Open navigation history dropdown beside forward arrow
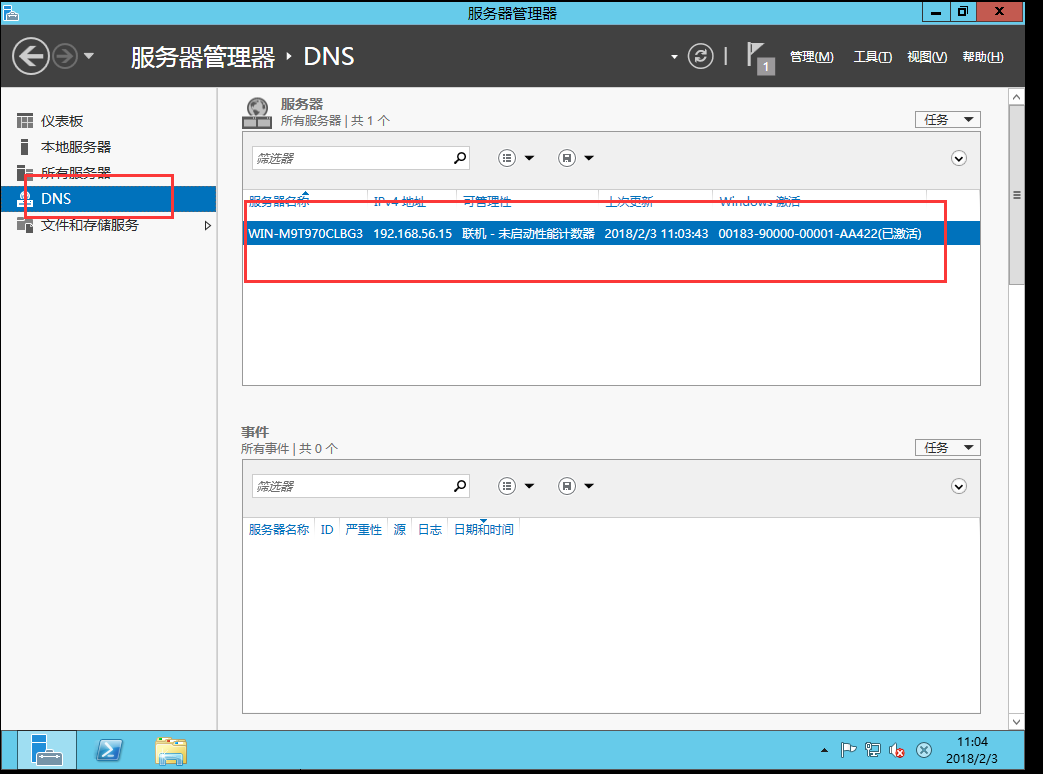 89,57
